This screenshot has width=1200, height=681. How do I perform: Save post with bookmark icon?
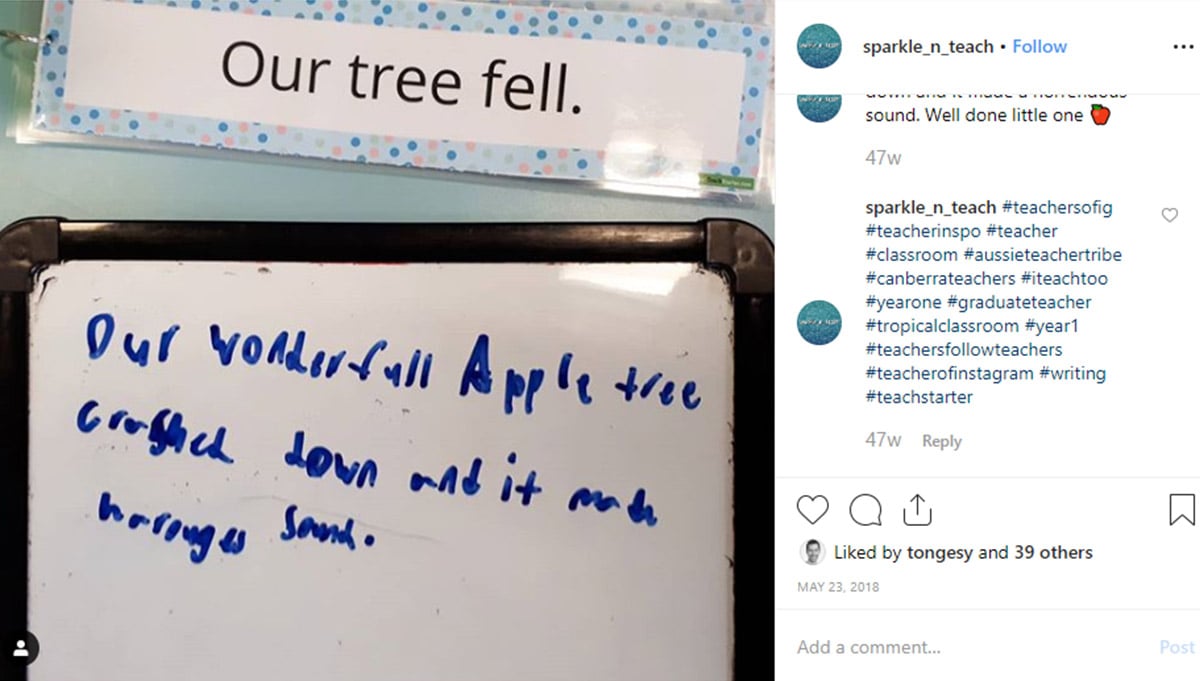coord(1181,510)
